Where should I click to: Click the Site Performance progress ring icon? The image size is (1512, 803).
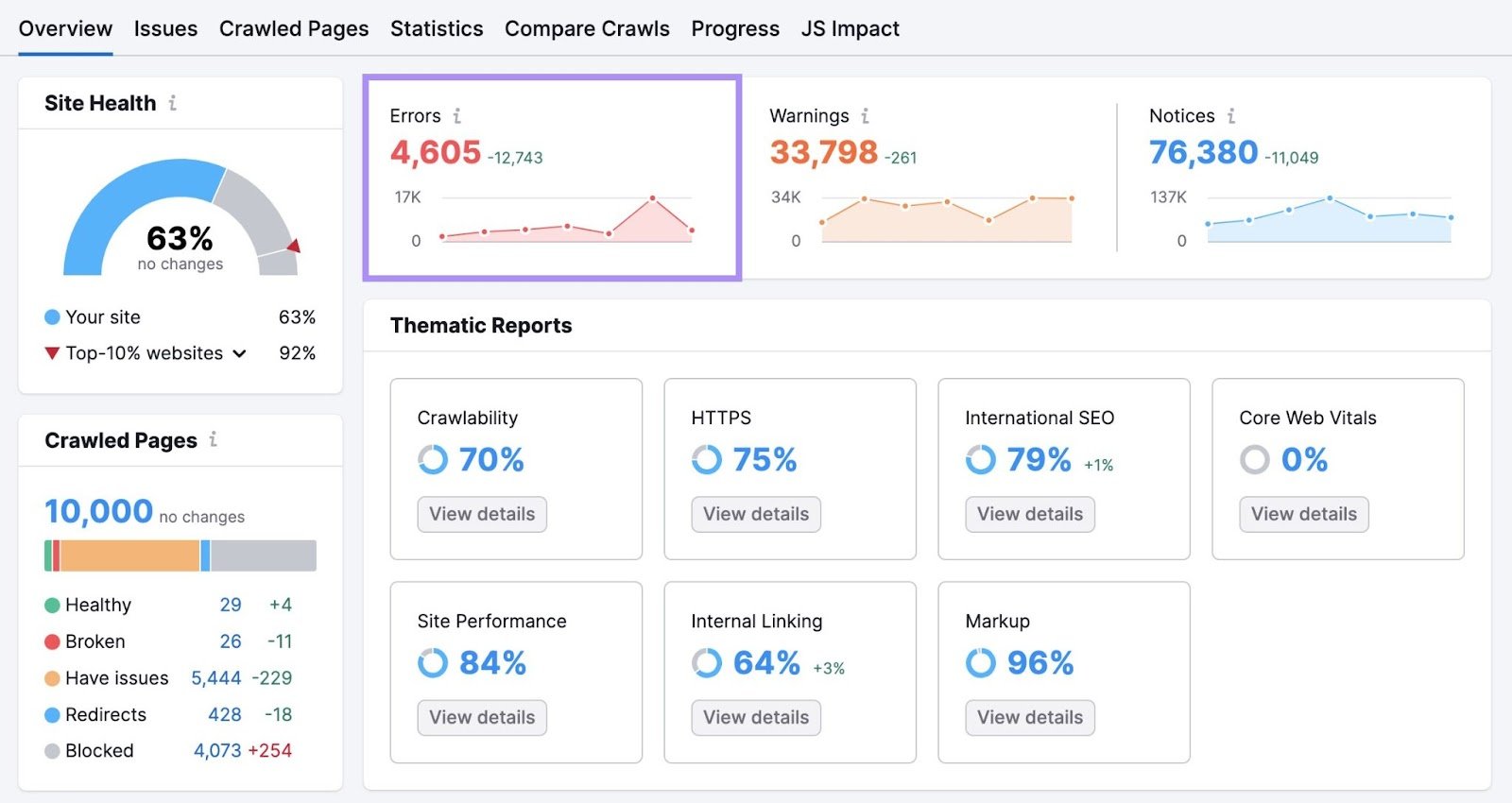coord(433,663)
